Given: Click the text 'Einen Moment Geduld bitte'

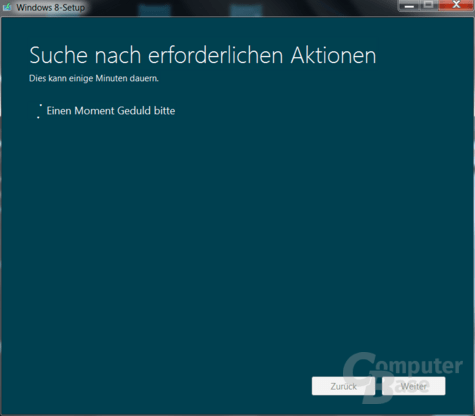Looking at the screenshot, I should [111, 111].
